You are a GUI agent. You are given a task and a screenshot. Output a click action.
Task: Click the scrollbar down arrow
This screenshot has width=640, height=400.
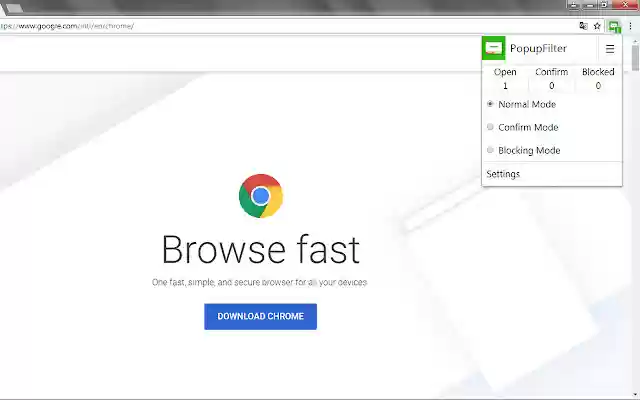(636, 394)
